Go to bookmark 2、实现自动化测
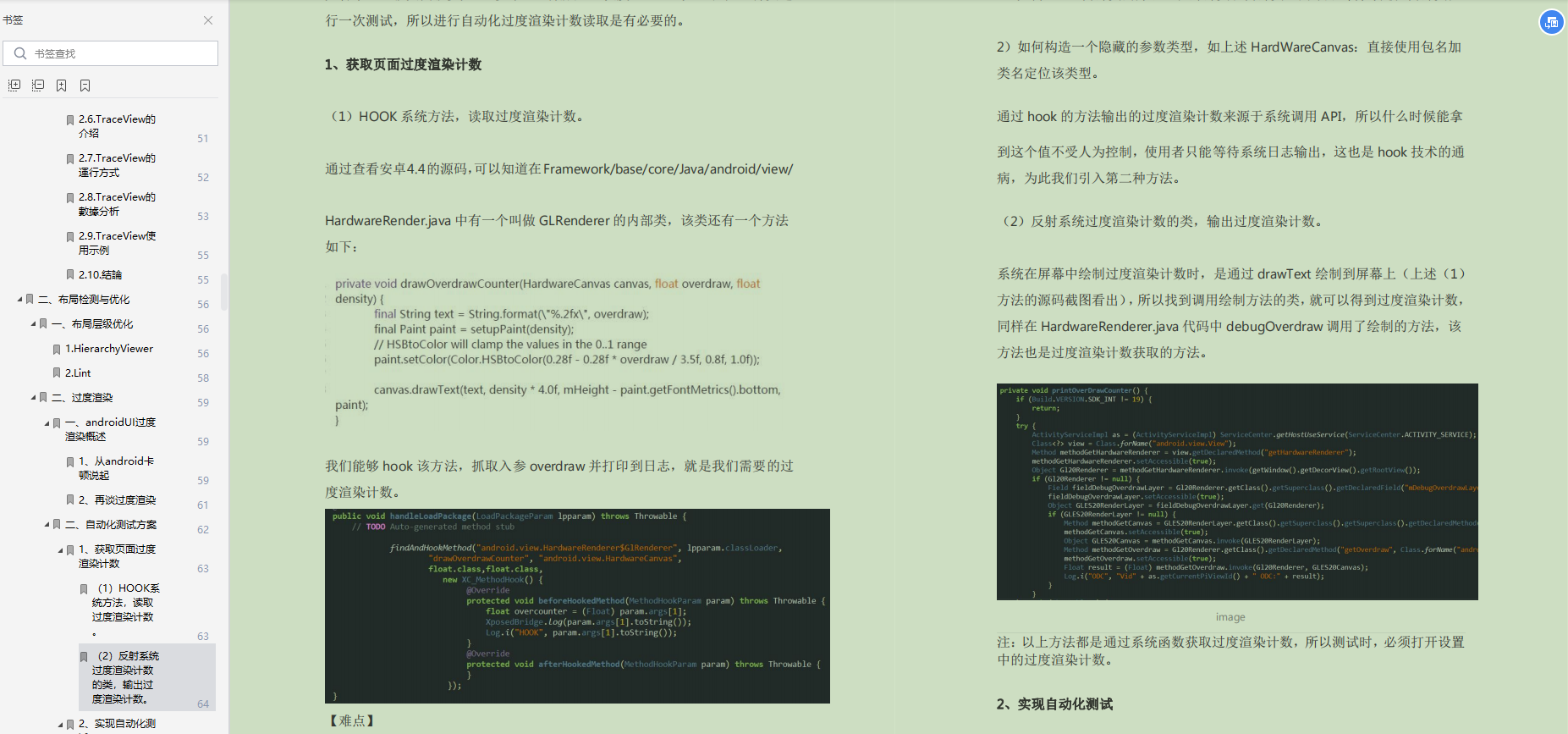 [118, 724]
